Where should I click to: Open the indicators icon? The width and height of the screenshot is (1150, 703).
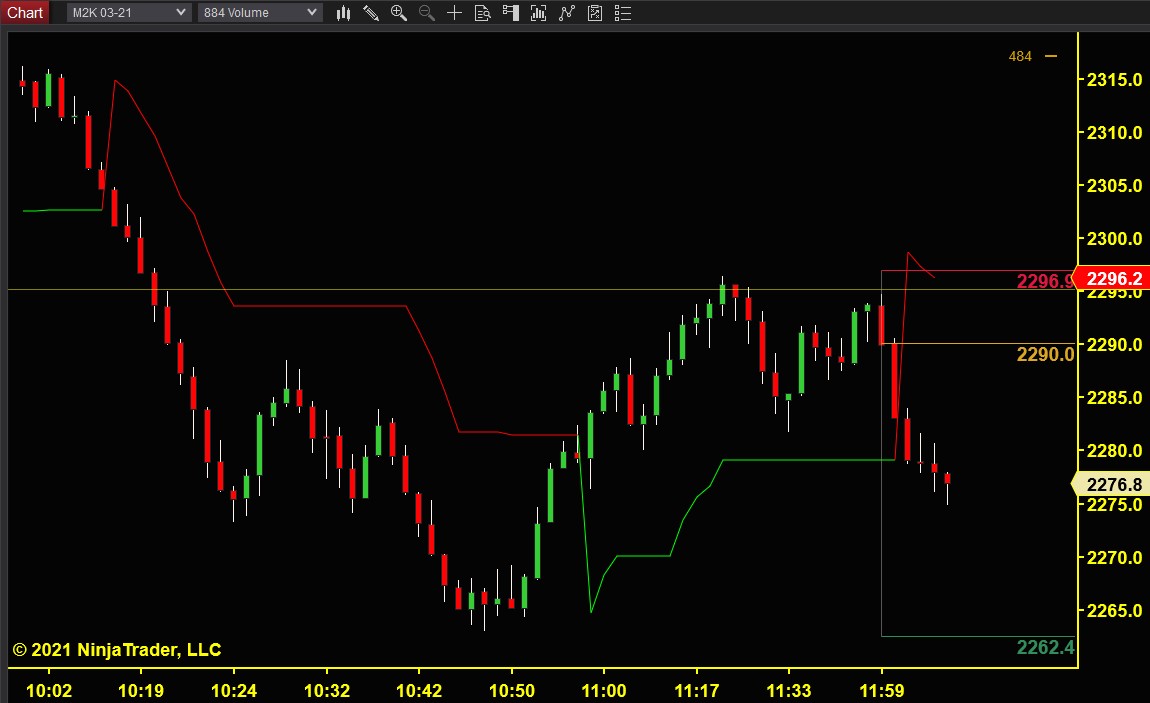[x=538, y=12]
